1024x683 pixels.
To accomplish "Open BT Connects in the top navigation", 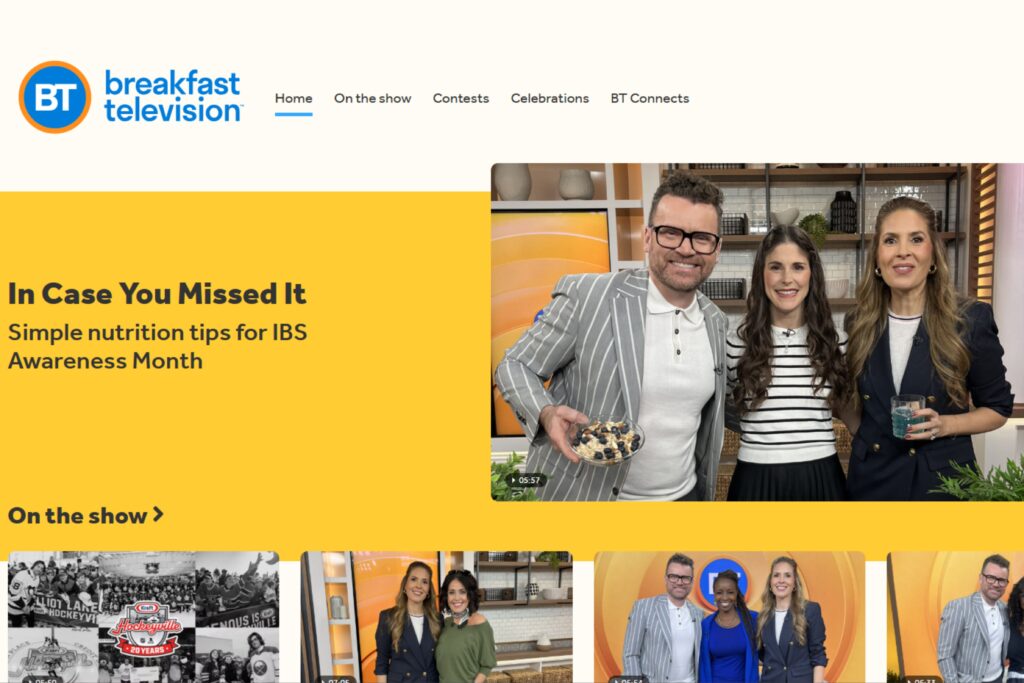I will pos(650,98).
